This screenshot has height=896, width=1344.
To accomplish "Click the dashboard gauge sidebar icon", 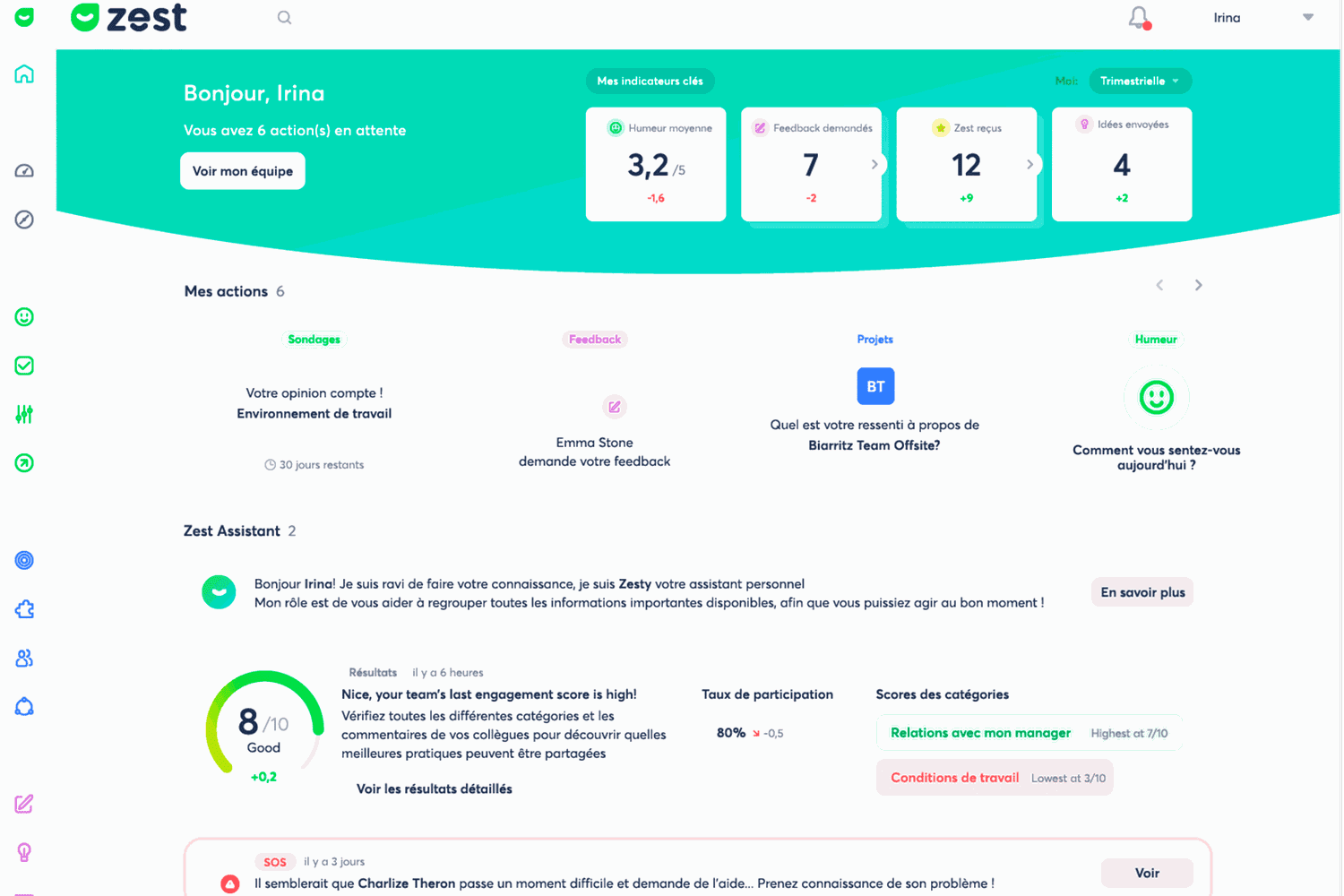I will coord(24,171).
